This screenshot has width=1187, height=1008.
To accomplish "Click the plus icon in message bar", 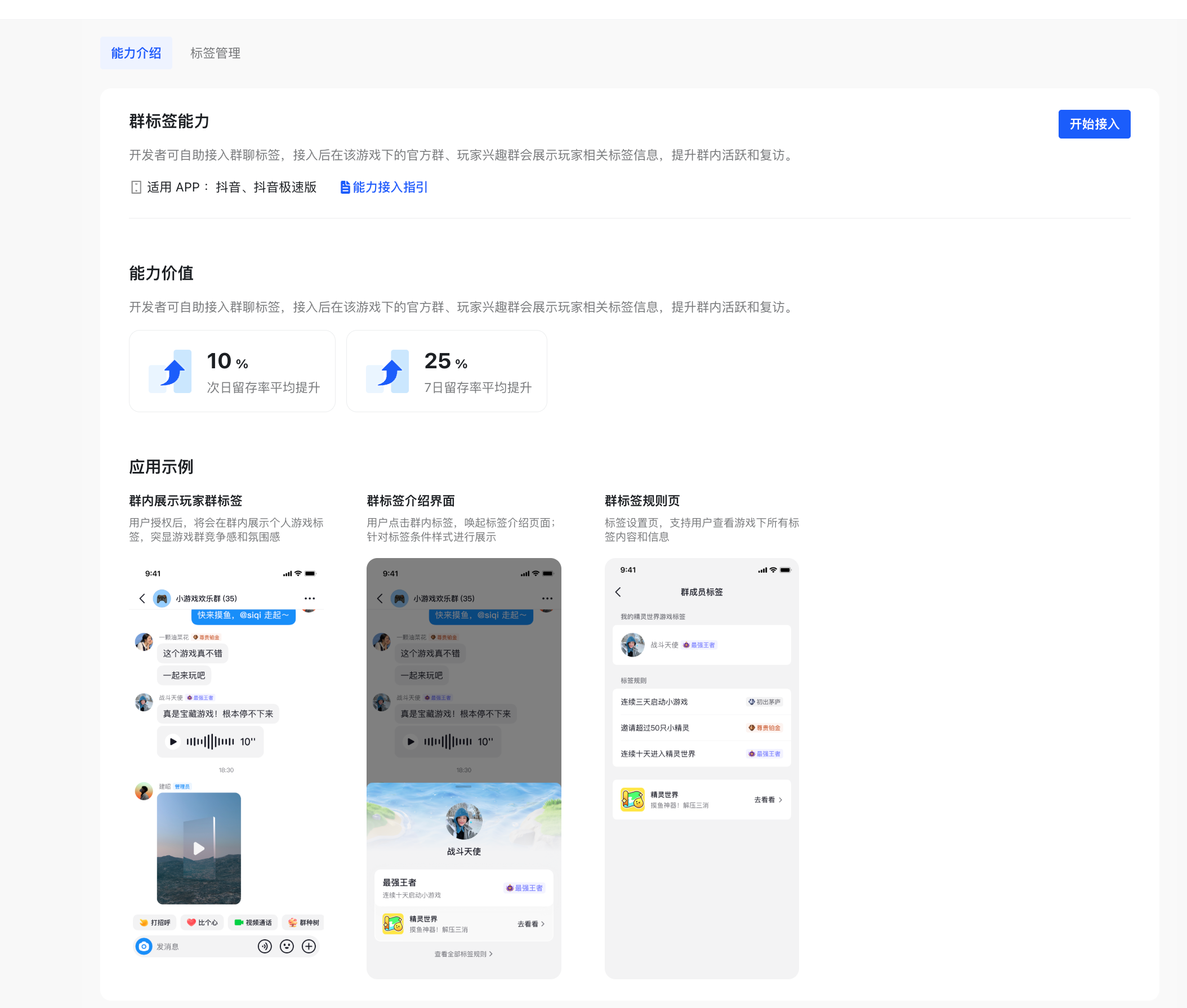I will click(309, 946).
